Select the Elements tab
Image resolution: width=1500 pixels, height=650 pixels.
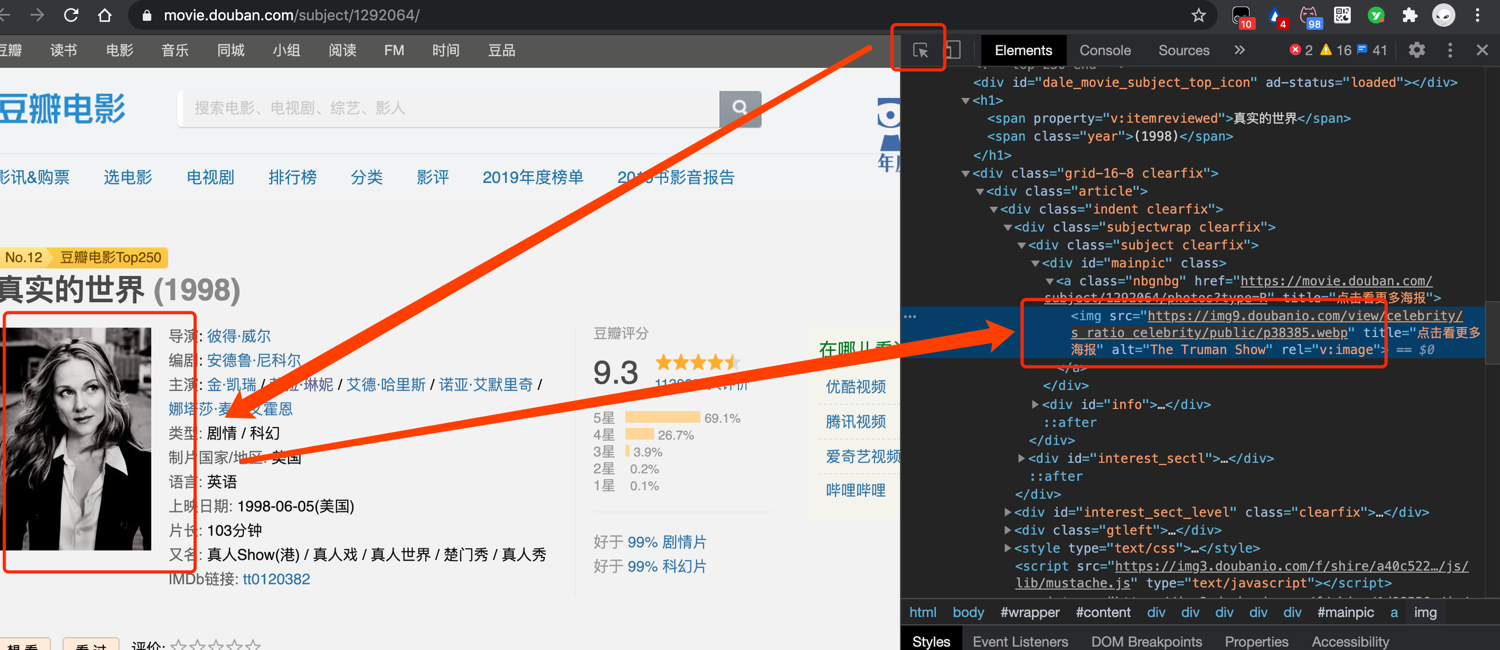pyautogui.click(x=1023, y=50)
